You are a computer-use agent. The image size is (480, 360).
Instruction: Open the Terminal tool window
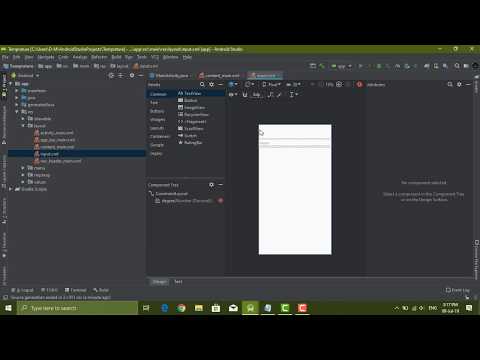(x=76, y=290)
